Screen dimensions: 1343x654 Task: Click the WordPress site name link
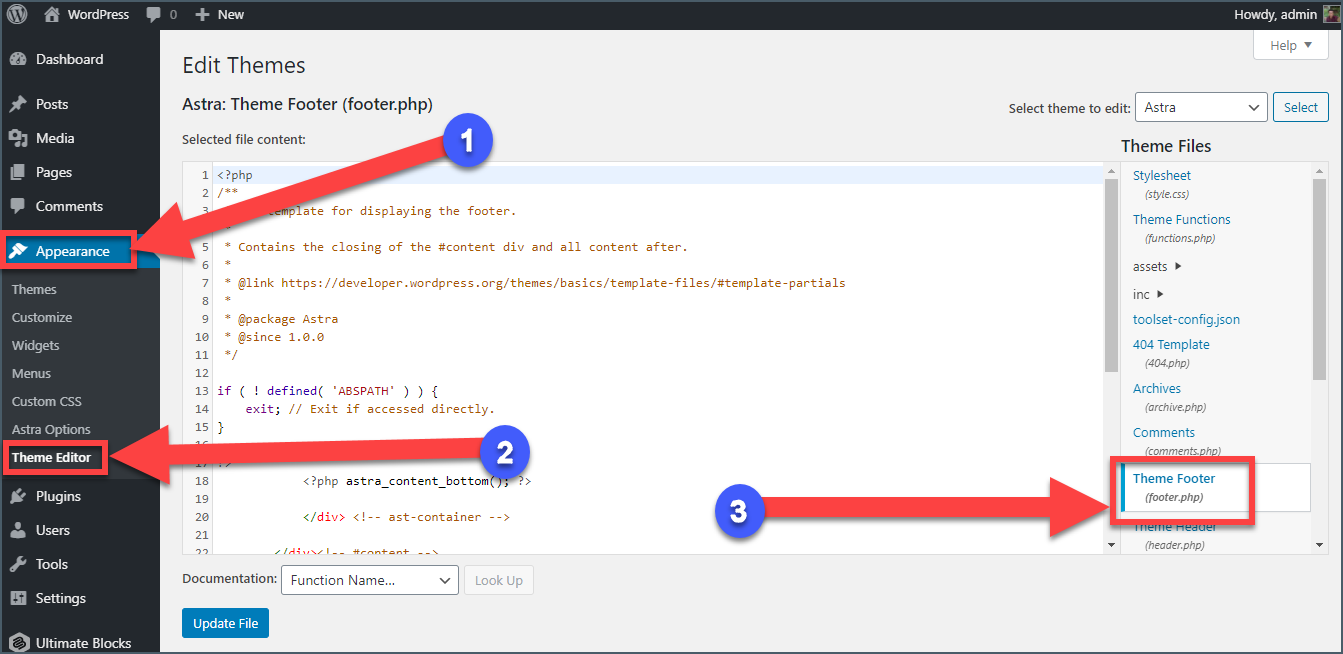(98, 14)
